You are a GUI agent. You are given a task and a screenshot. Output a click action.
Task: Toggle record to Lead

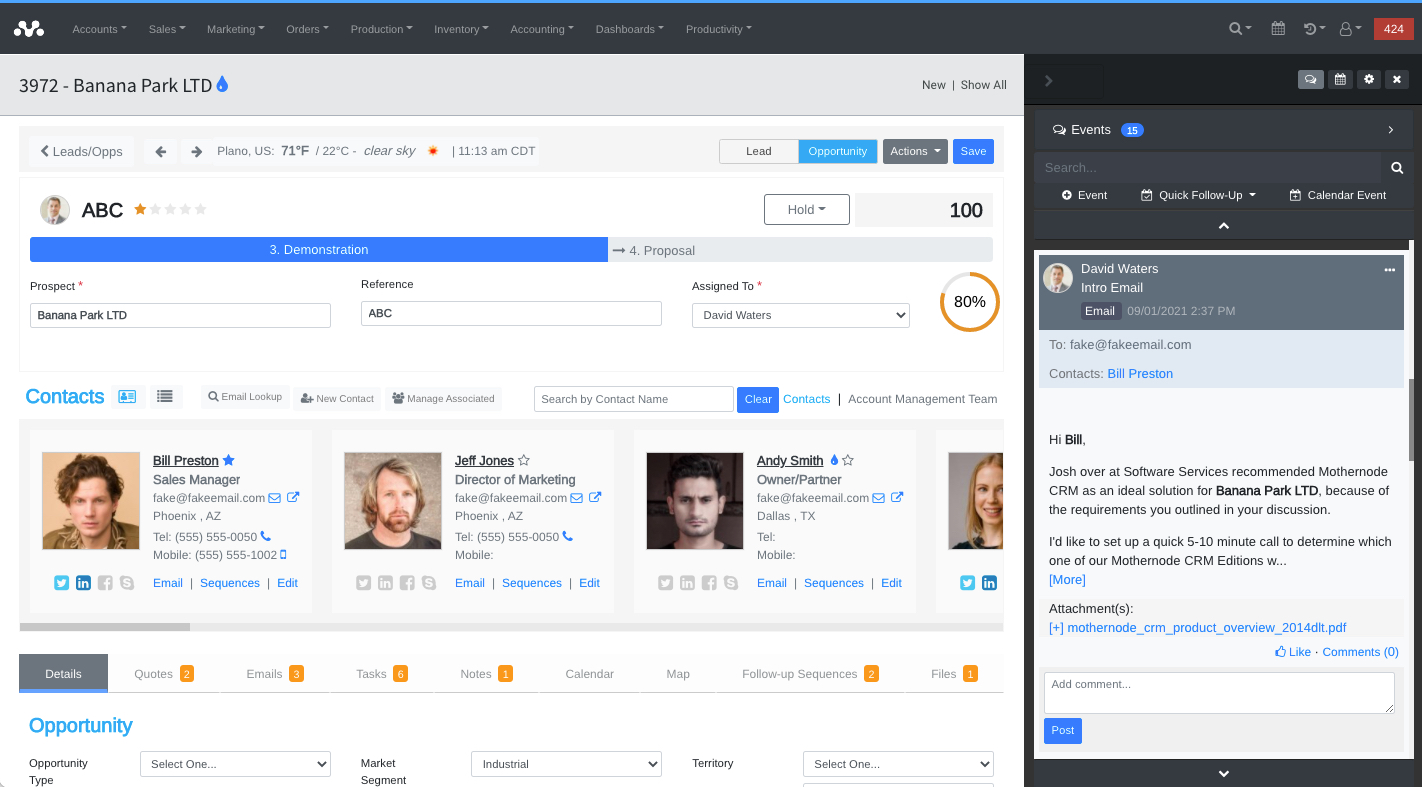758,151
